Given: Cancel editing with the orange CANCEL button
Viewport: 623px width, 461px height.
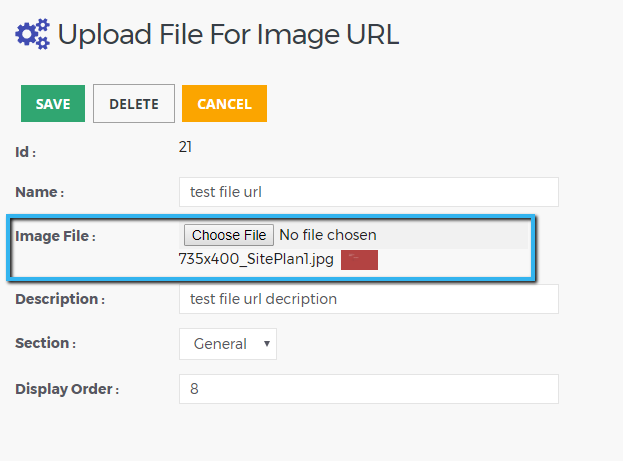Looking at the screenshot, I should (224, 103).
